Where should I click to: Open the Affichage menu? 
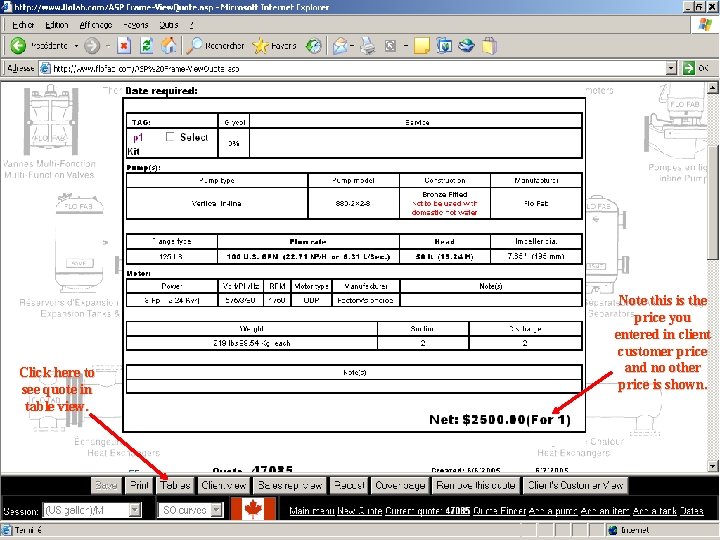tap(96, 25)
